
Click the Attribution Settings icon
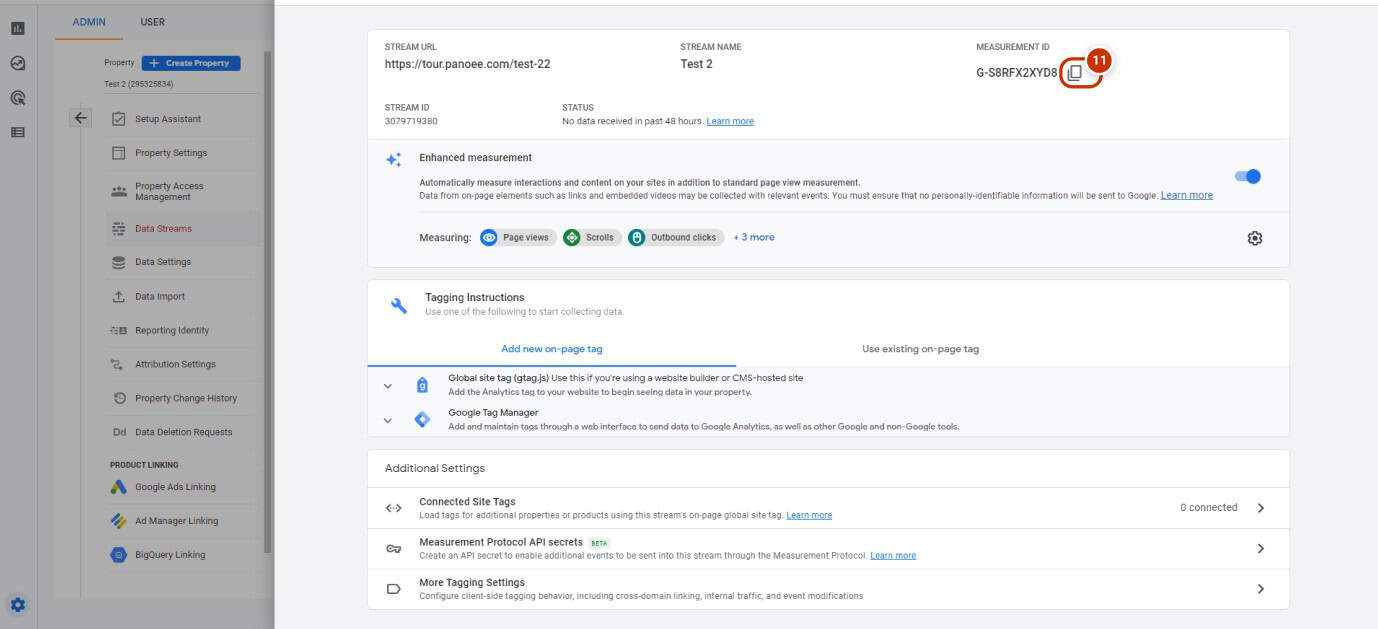[x=119, y=364]
